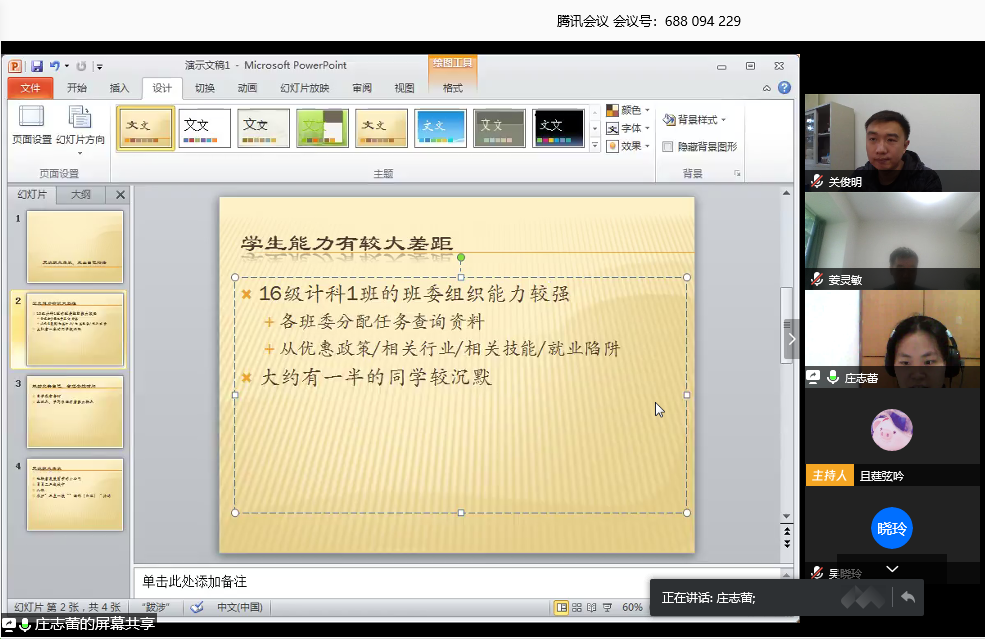Switch to Slide Sorter view icon
Screen dimensions: 985x639
coord(577,607)
